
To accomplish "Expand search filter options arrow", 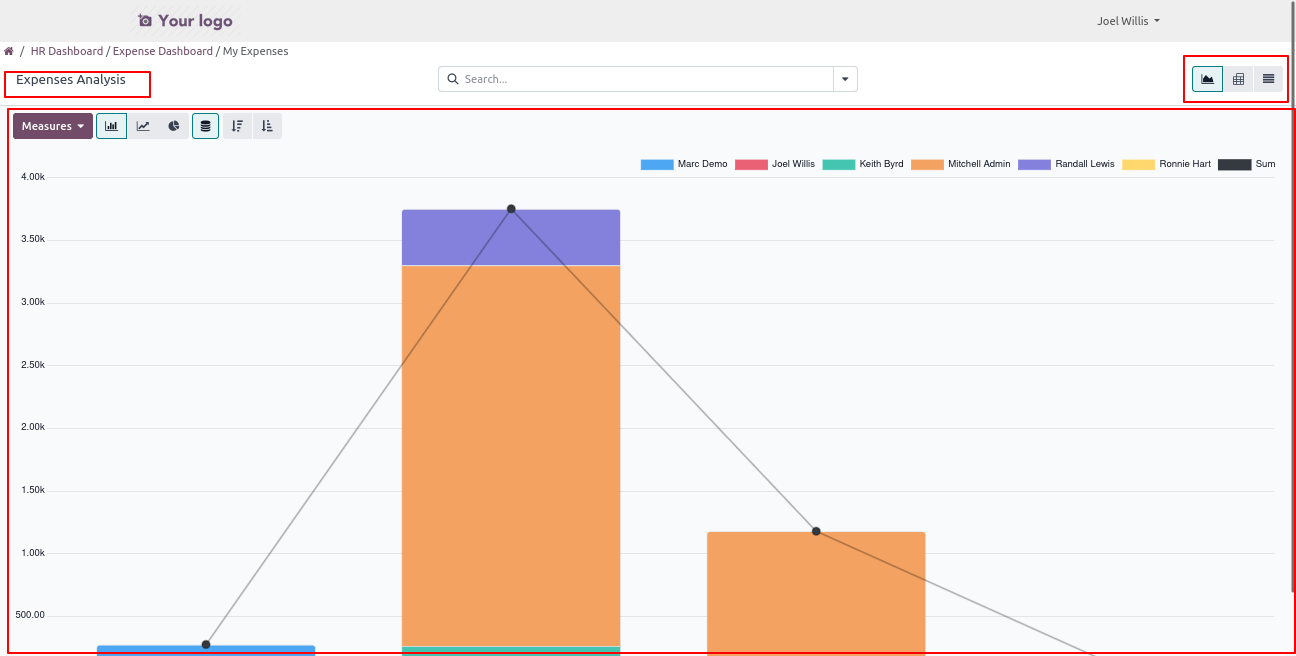I will tap(845, 79).
